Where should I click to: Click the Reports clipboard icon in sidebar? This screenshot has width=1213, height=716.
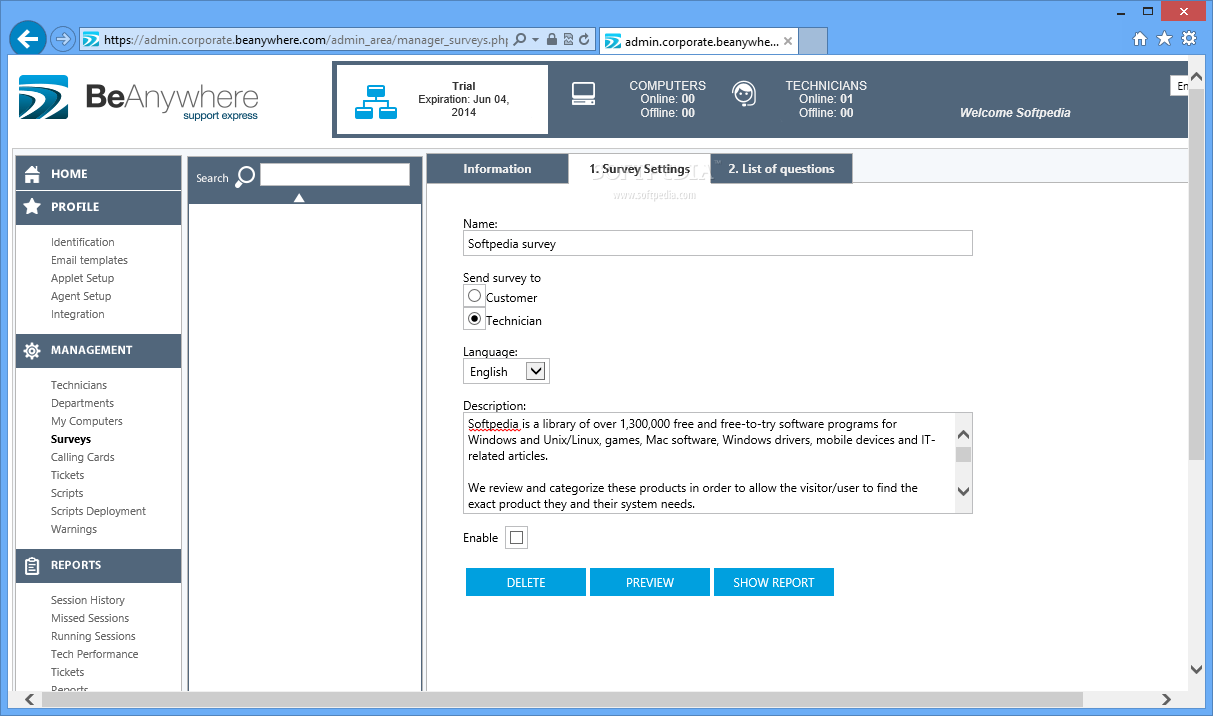tap(32, 566)
